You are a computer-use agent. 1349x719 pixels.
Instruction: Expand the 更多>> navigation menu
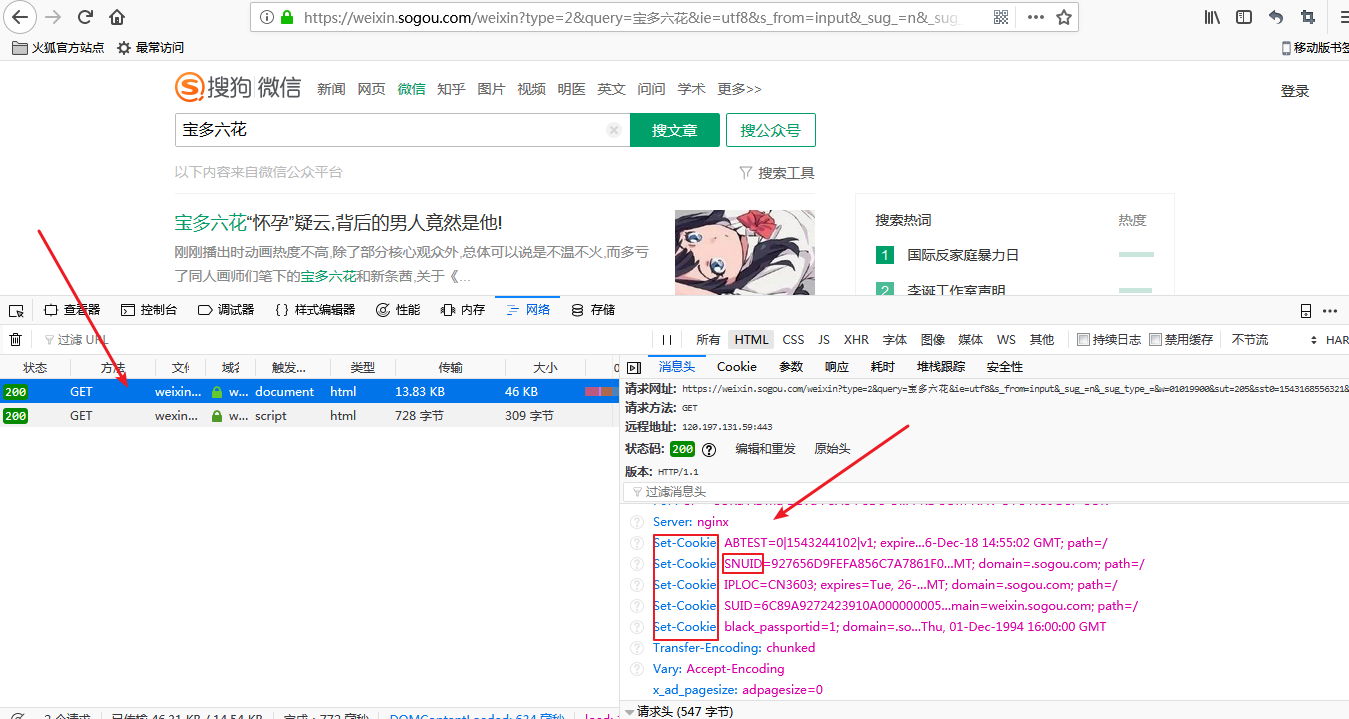pos(739,89)
